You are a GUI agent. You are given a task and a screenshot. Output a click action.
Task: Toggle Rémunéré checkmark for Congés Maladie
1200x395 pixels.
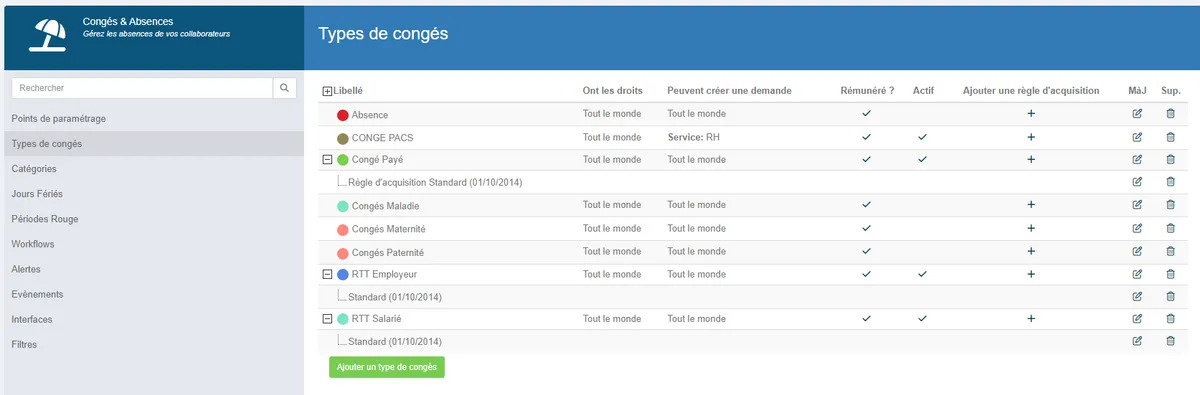tap(866, 205)
